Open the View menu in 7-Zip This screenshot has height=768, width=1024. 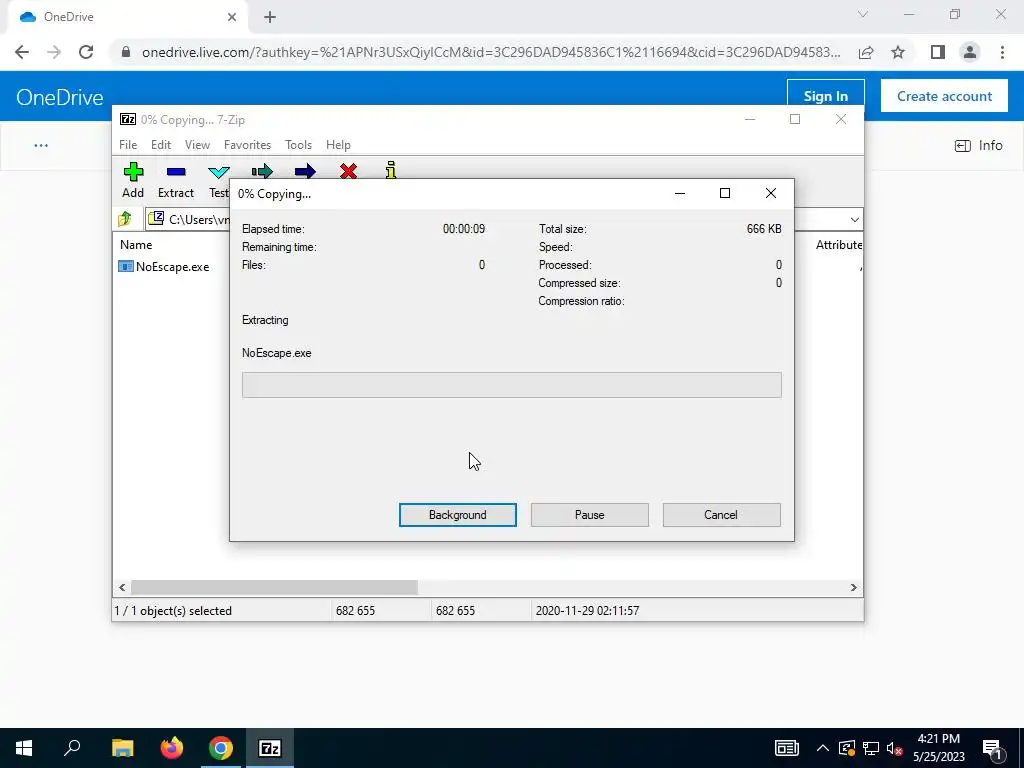[x=197, y=145]
